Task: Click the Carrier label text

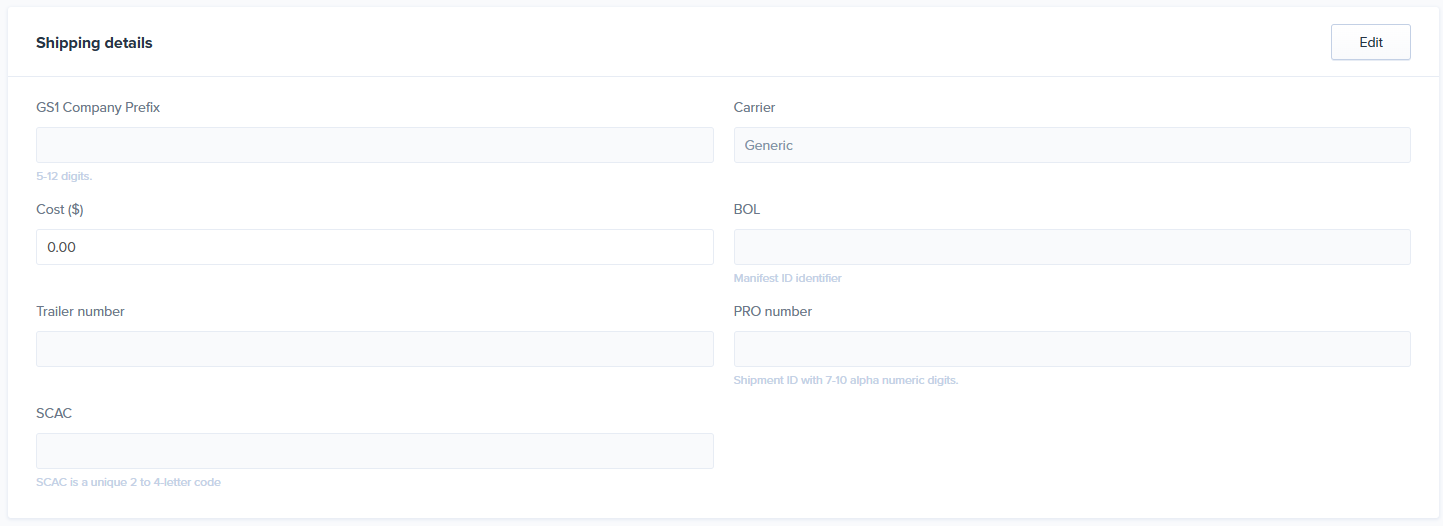Action: (754, 108)
